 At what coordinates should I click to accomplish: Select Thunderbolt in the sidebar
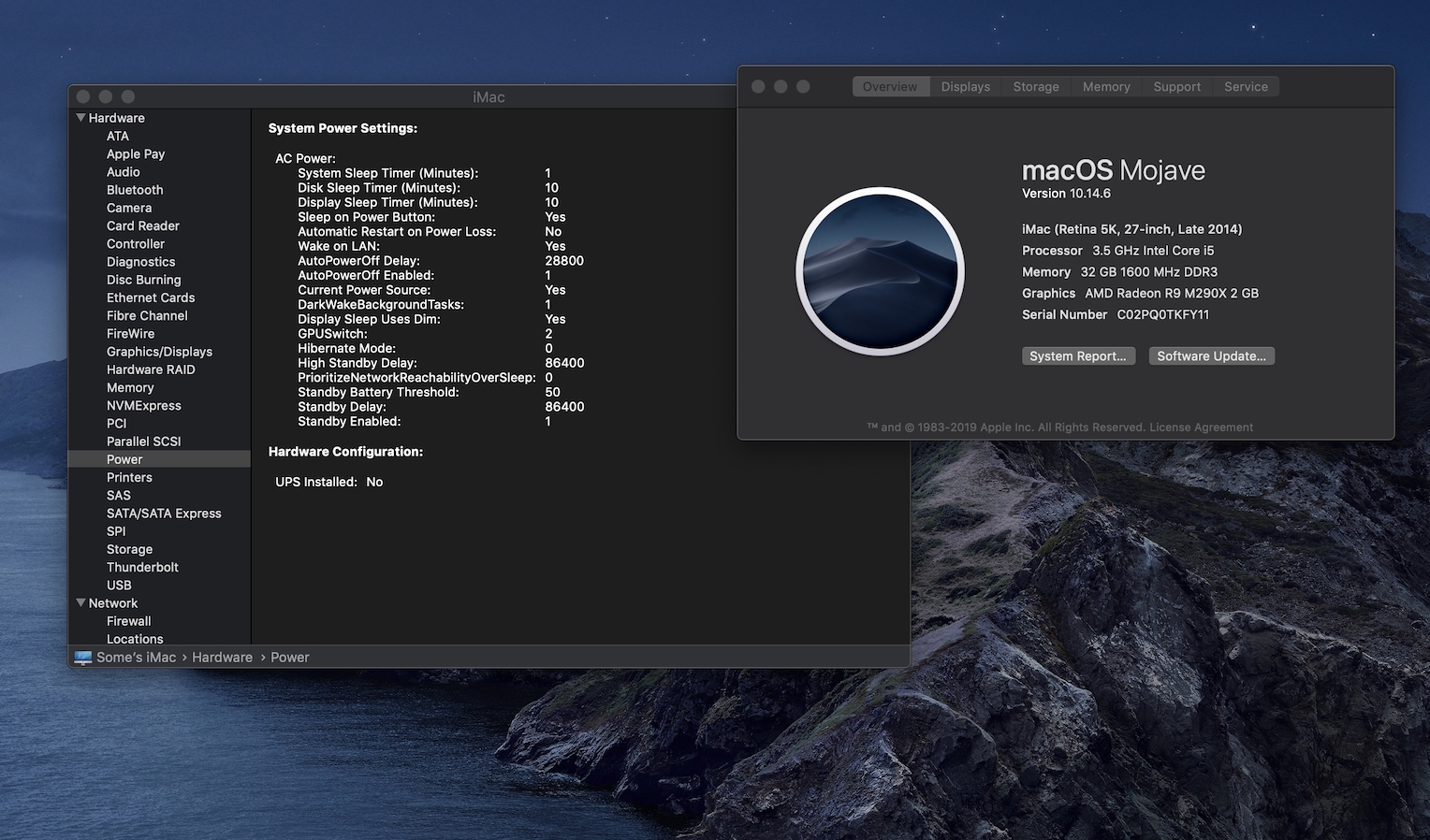(142, 567)
